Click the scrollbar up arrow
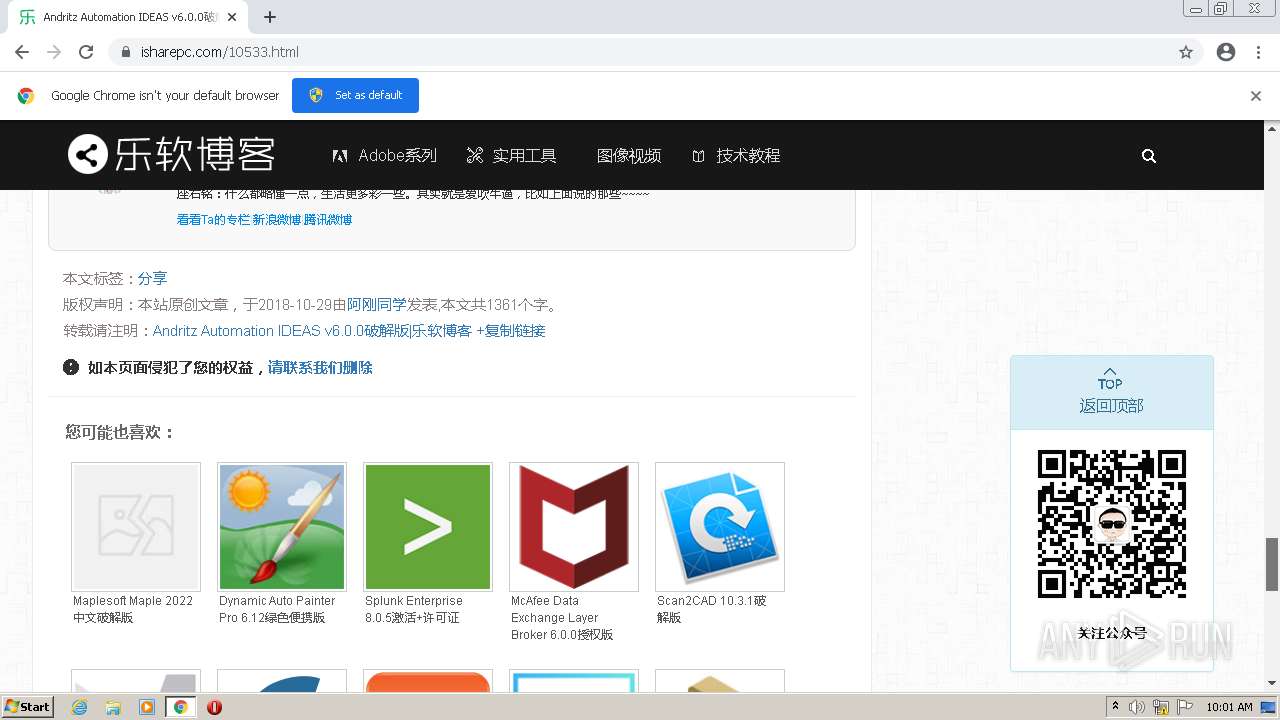This screenshot has width=1280, height=720. (1272, 128)
